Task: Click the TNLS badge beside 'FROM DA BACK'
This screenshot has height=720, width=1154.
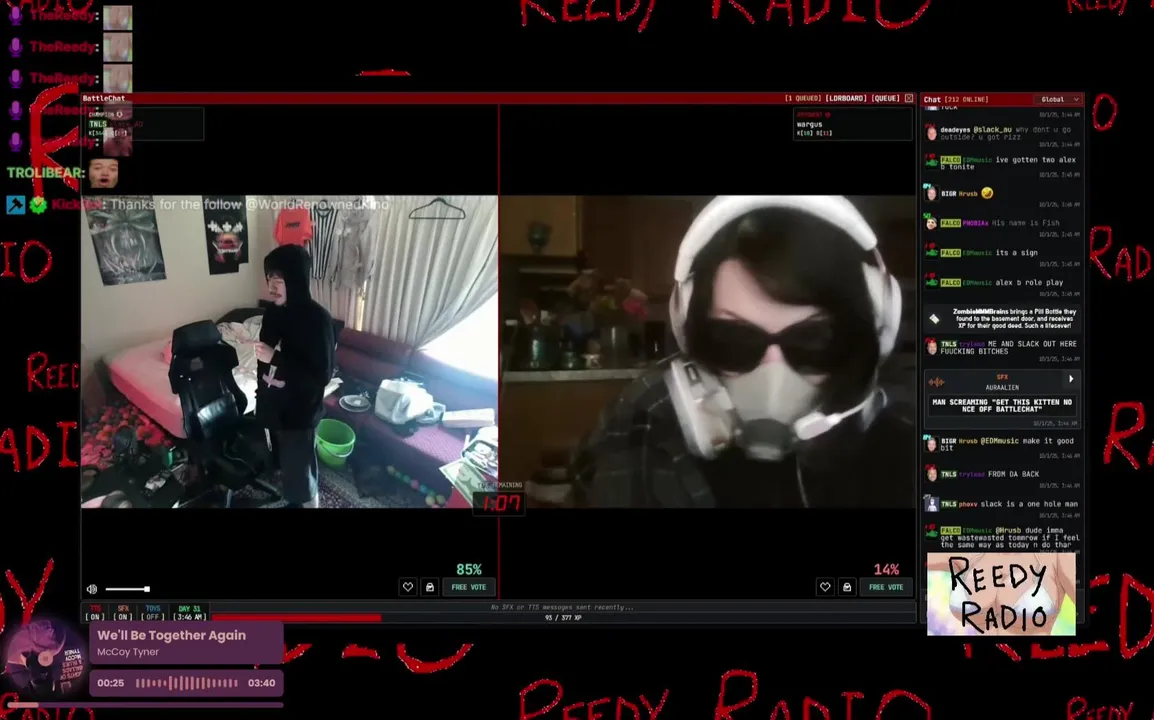Action: pyautogui.click(x=948, y=474)
